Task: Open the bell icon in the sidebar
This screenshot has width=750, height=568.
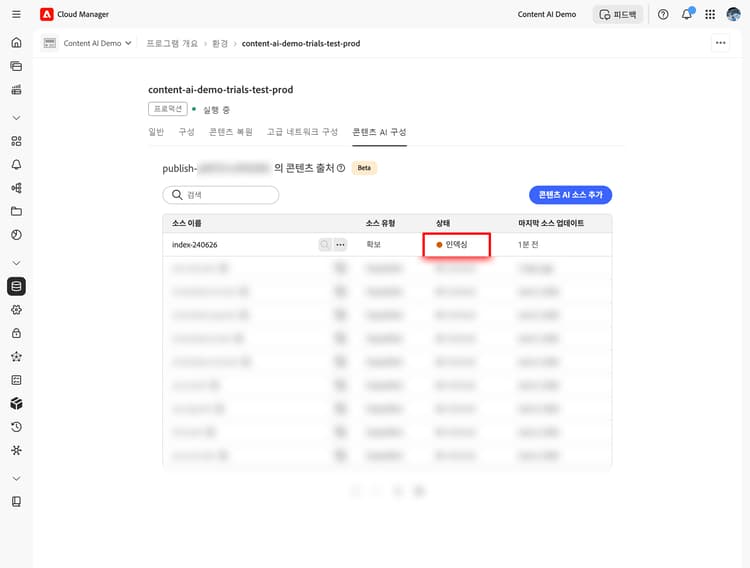Action: coord(16,165)
